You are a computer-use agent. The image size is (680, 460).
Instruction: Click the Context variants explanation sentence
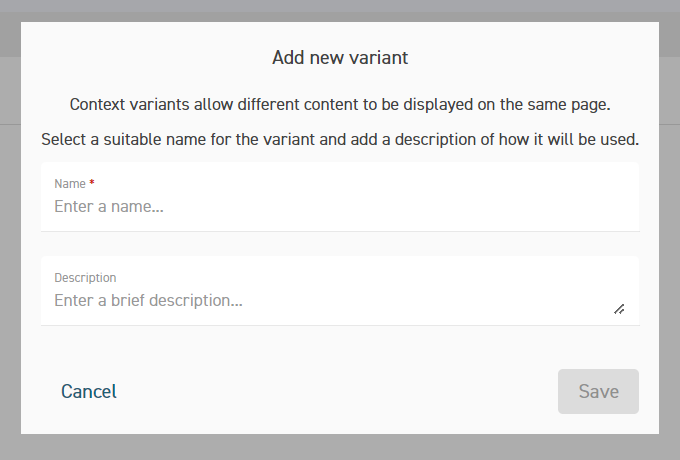(x=340, y=104)
